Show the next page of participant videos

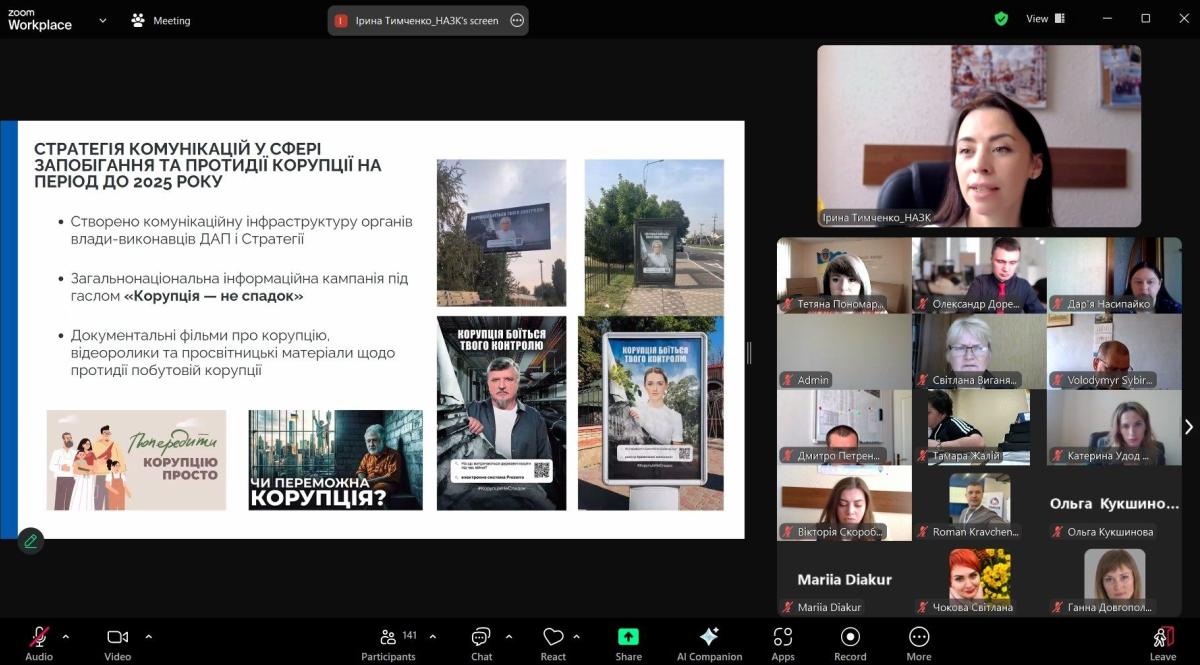pos(1188,427)
